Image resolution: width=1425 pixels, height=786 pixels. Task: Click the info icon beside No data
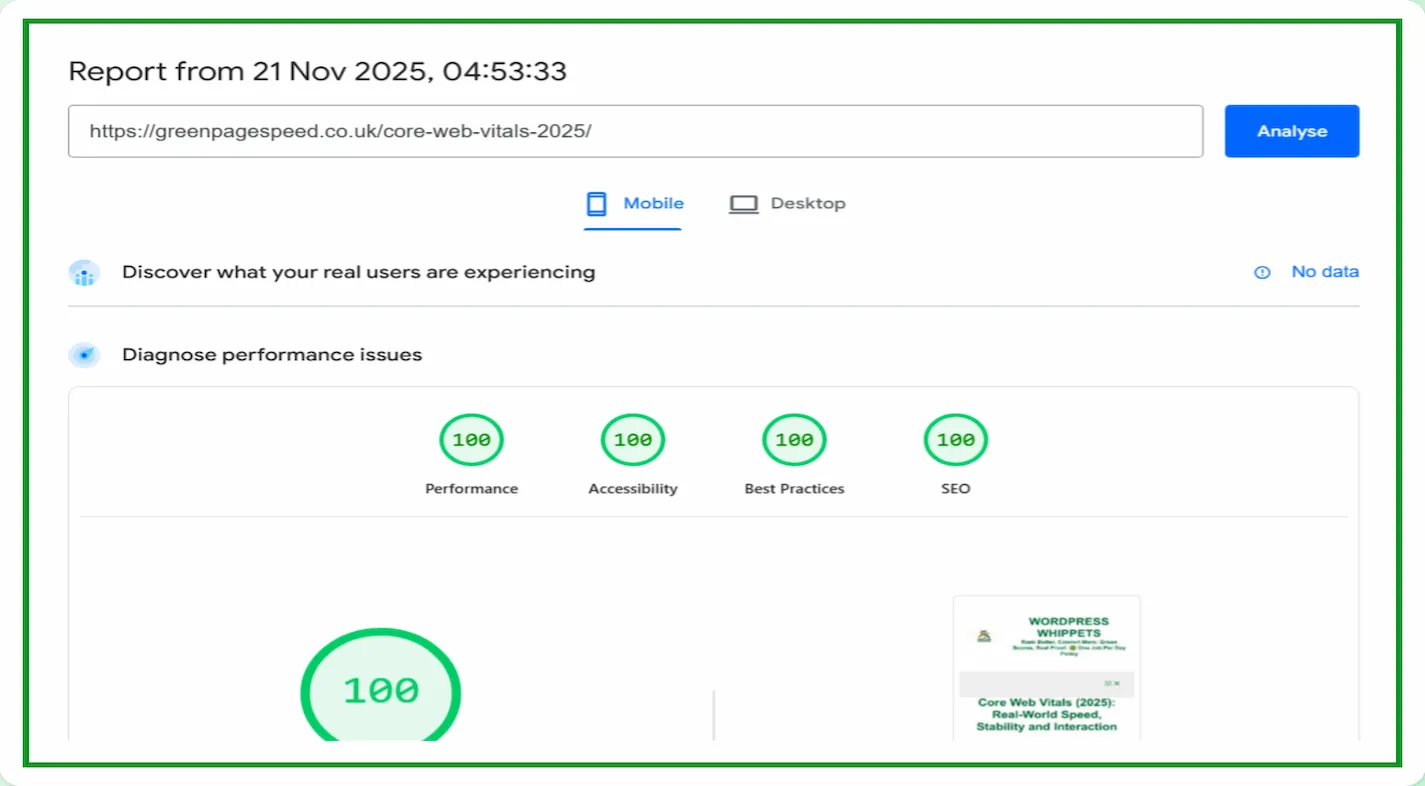1262,272
